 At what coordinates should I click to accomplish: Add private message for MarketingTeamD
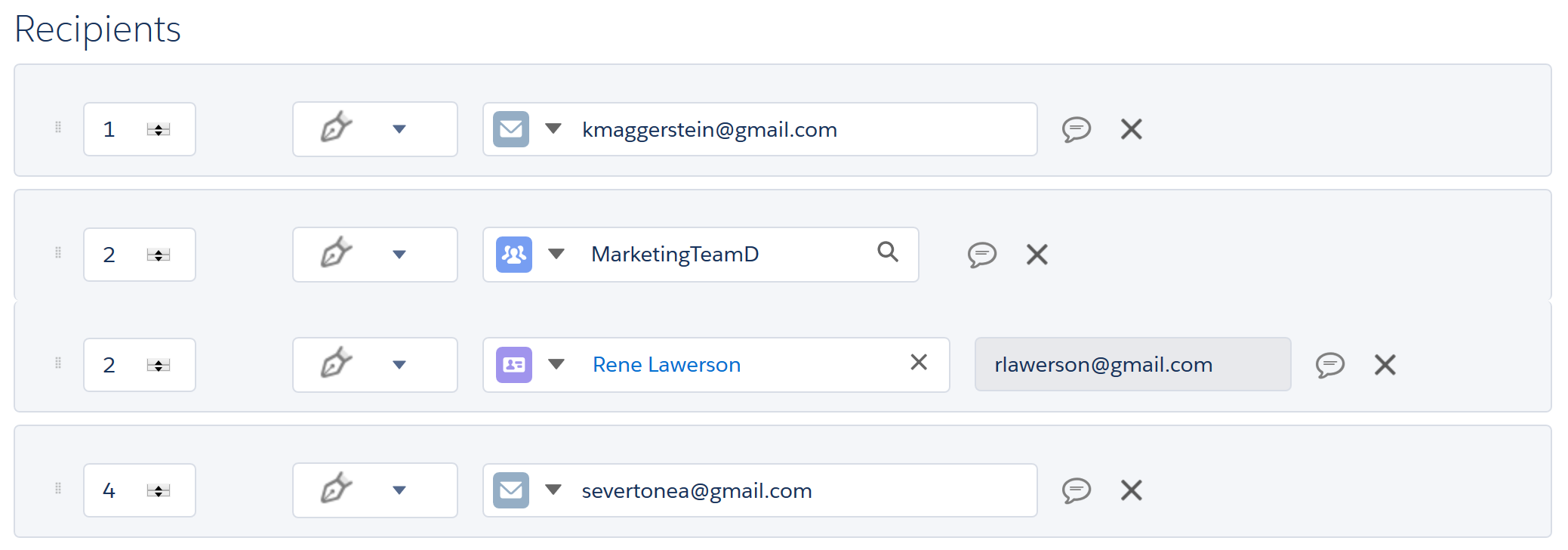pyautogui.click(x=982, y=255)
